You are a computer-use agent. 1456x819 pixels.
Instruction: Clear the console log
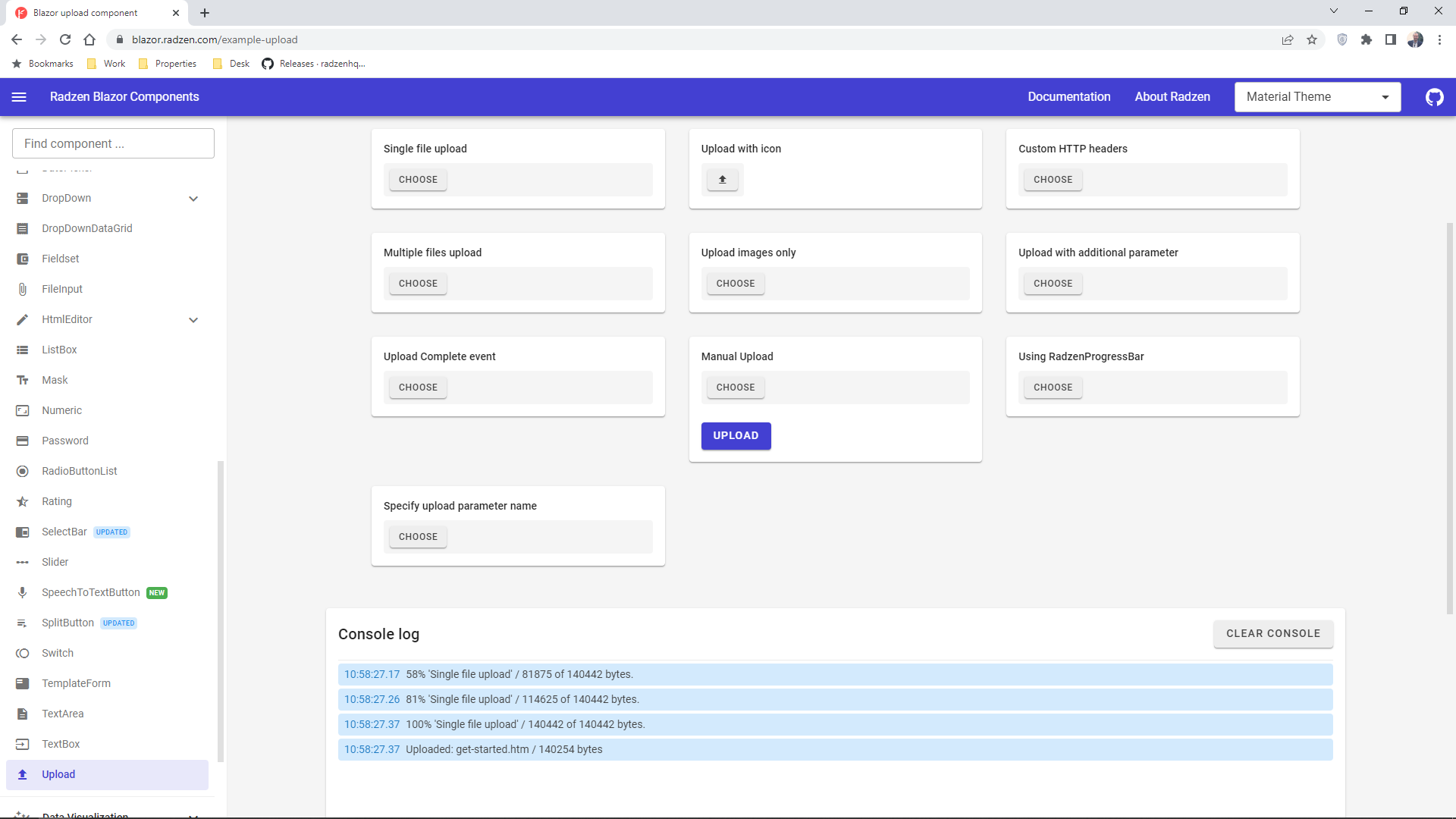coord(1273,634)
